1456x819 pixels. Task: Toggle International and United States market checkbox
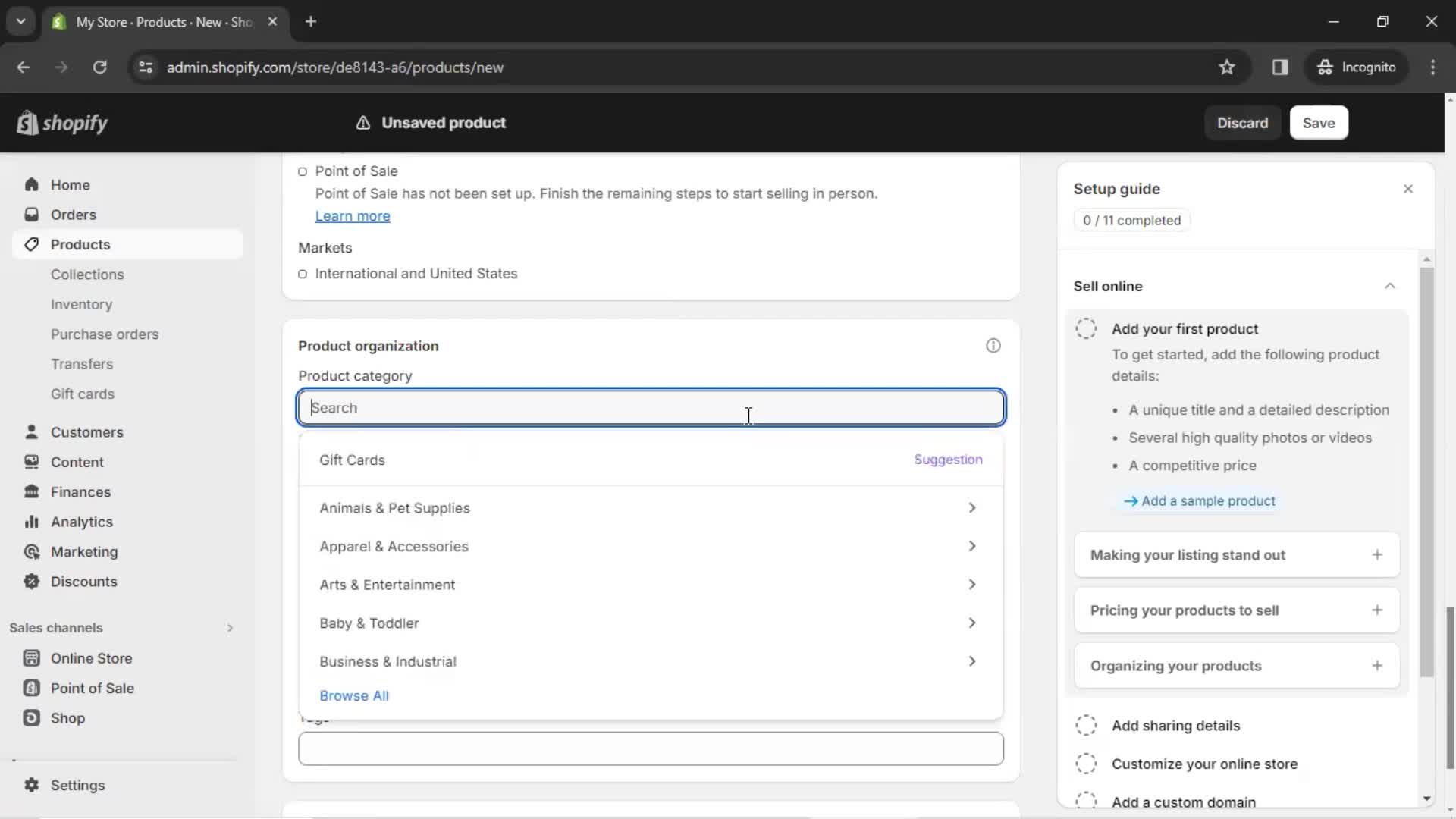click(302, 273)
